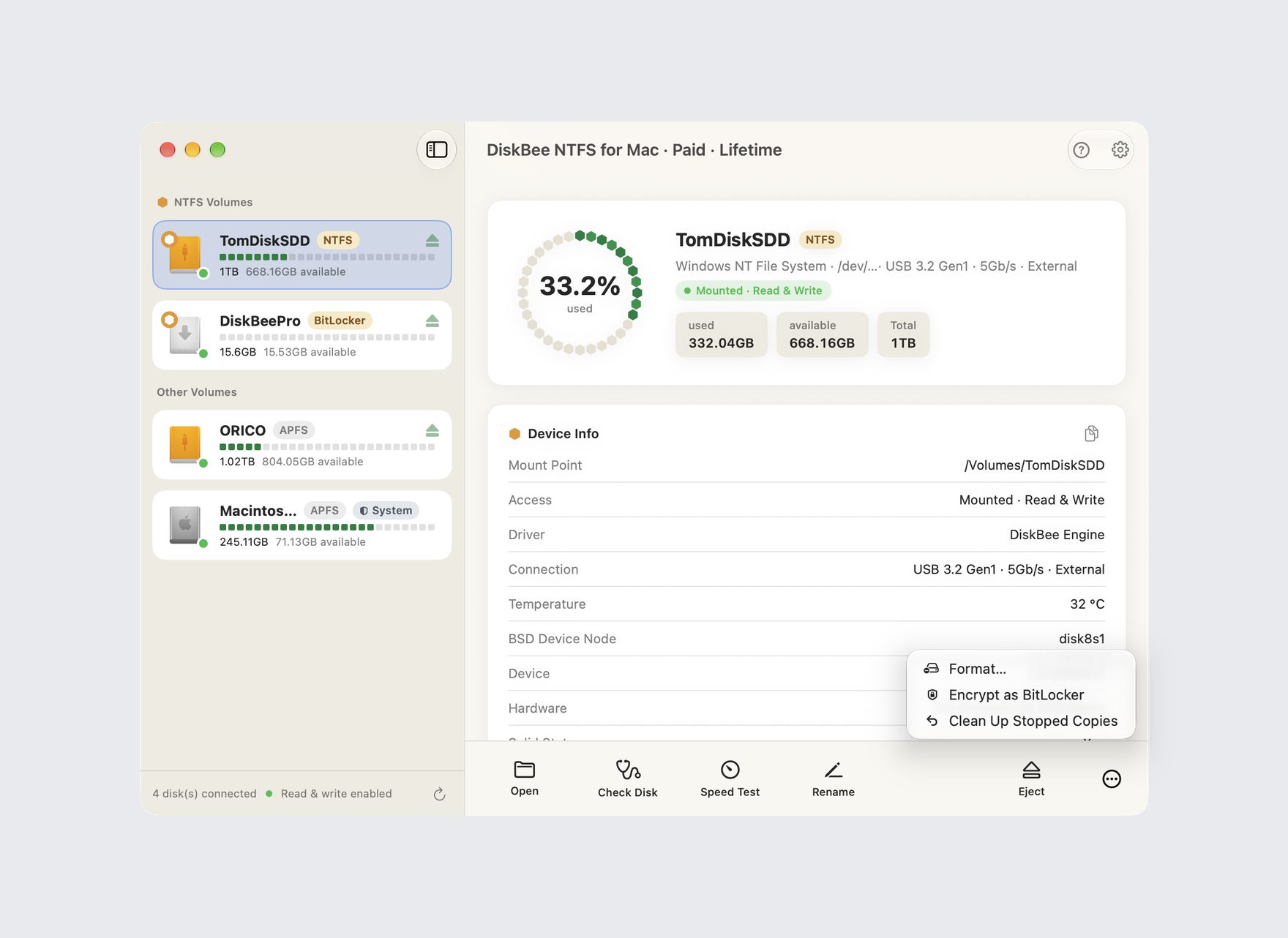Rename the selected volume
This screenshot has width=1288, height=938.
pos(833,778)
